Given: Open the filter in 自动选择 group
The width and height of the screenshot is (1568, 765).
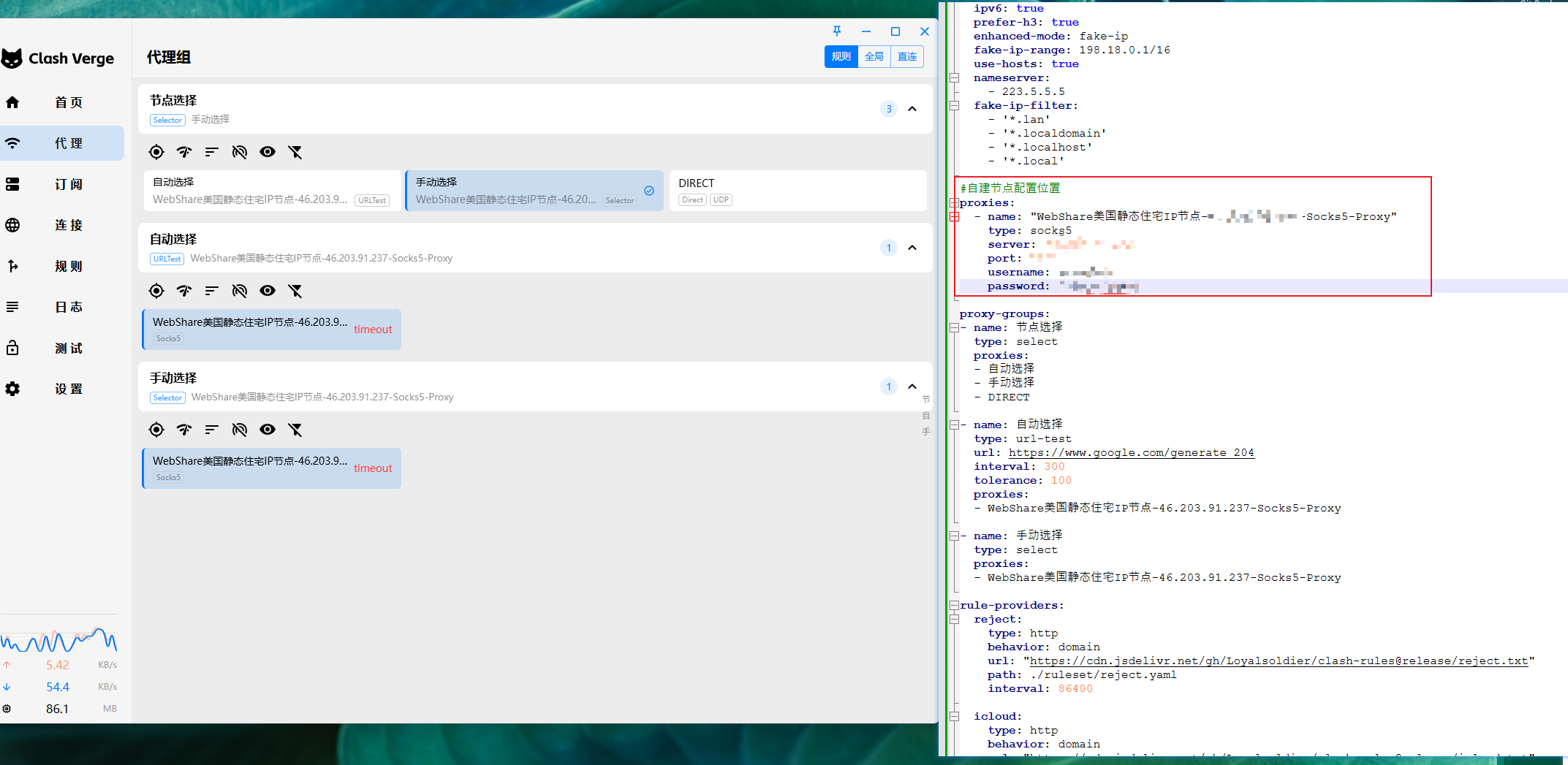Looking at the screenshot, I should point(295,291).
